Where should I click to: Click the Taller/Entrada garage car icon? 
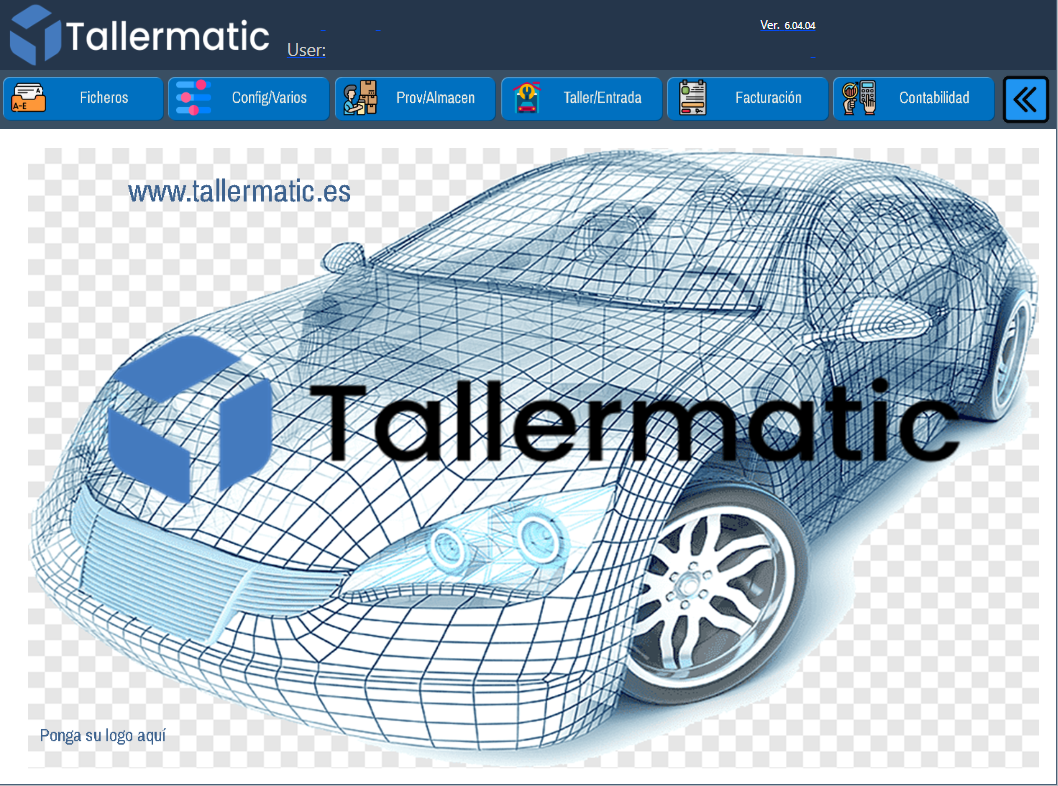526,98
